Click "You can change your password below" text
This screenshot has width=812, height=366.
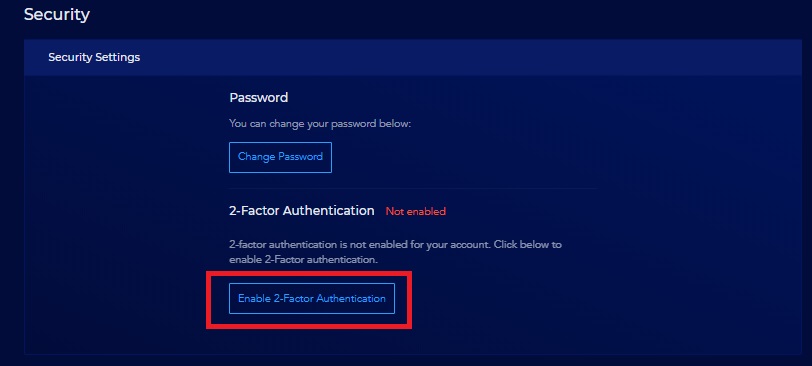pos(320,124)
